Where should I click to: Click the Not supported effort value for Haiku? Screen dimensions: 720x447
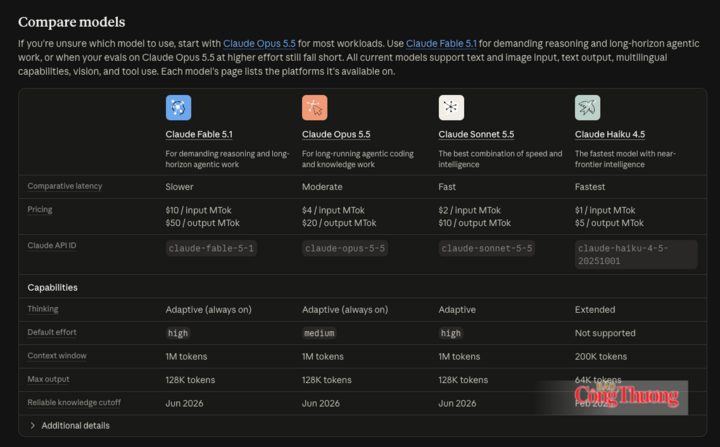[x=605, y=333]
